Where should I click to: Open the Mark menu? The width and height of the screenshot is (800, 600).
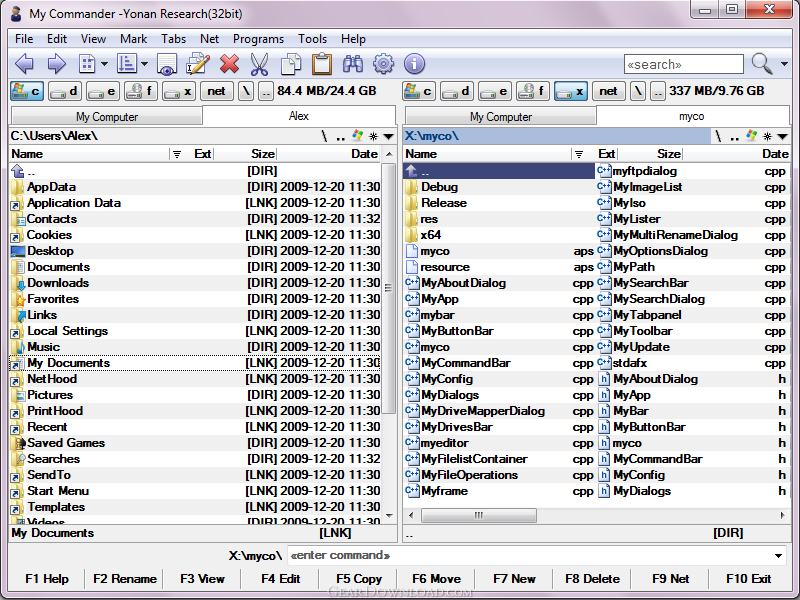coord(134,39)
